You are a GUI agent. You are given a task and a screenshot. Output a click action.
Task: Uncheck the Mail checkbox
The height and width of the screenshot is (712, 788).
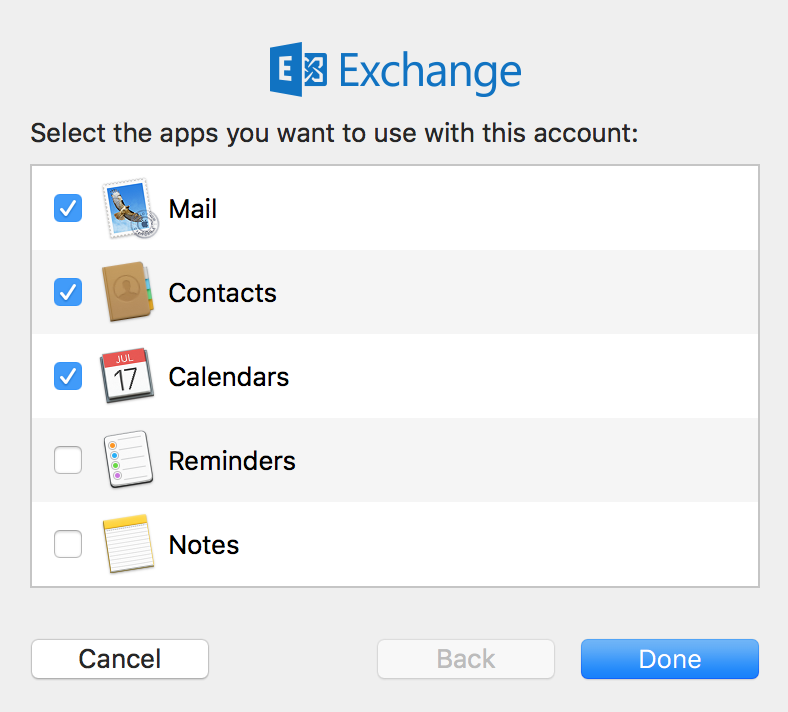[68, 208]
